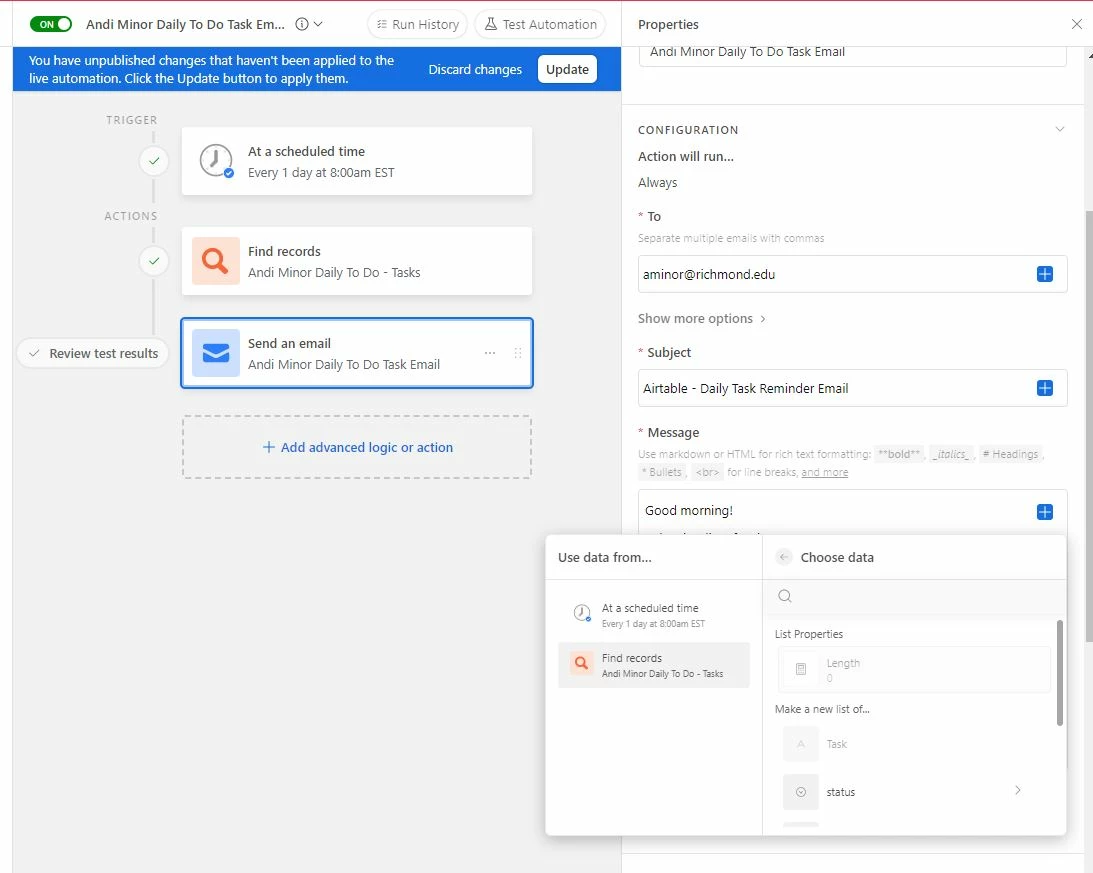Click the Length property icon
This screenshot has width=1093, height=873.
[800, 669]
